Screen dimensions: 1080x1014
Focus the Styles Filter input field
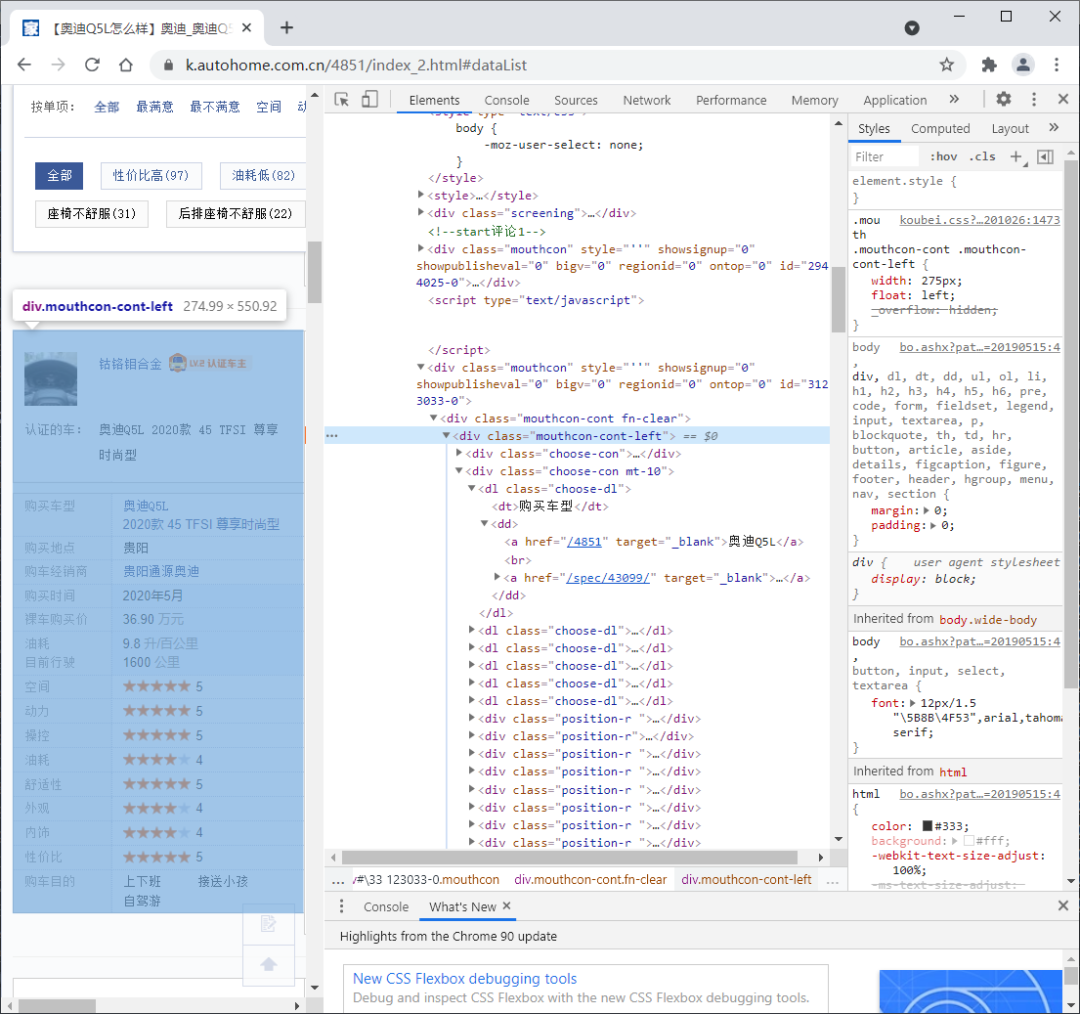(884, 157)
